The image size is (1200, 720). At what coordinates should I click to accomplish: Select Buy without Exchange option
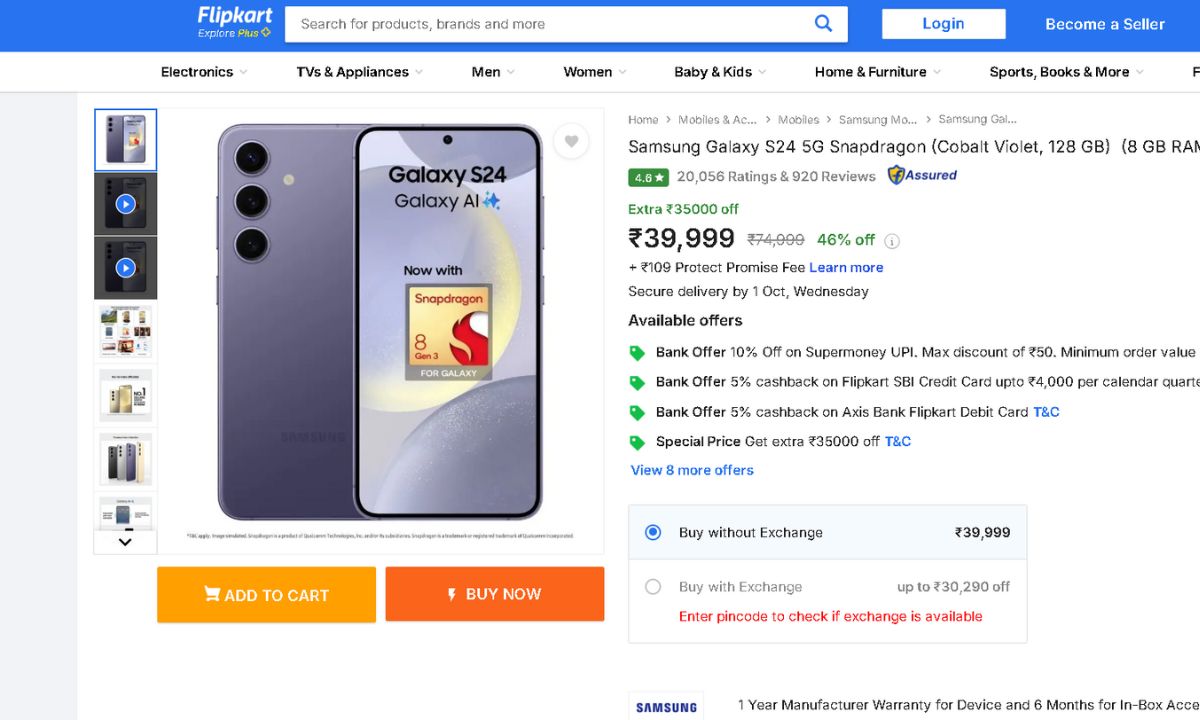[653, 532]
